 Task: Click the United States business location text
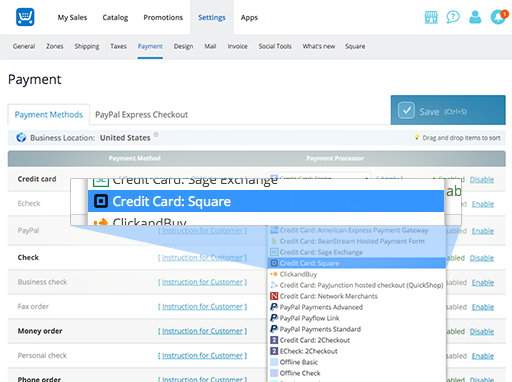click(x=125, y=138)
